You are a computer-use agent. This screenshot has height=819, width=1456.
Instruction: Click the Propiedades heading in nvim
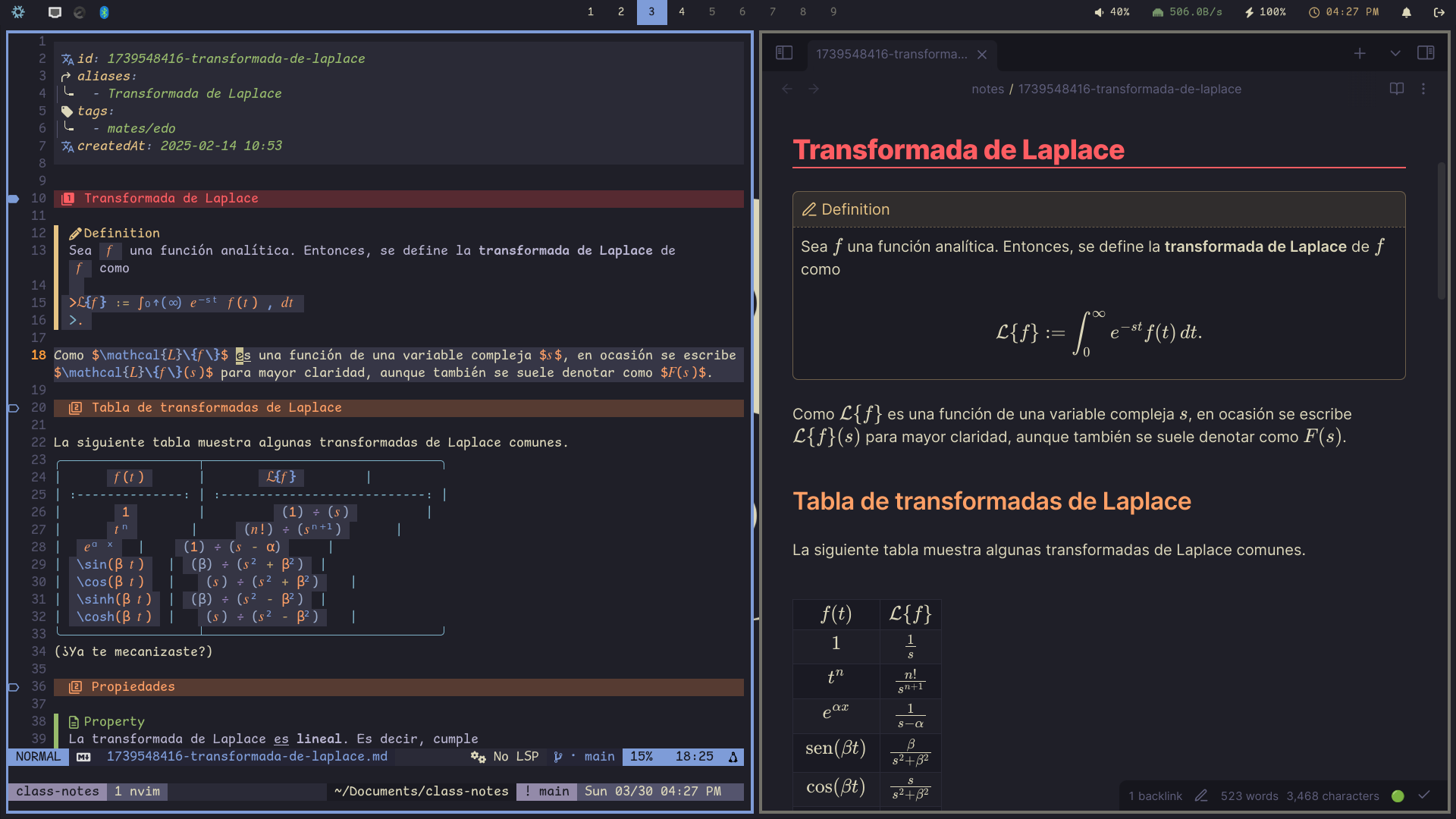(133, 686)
